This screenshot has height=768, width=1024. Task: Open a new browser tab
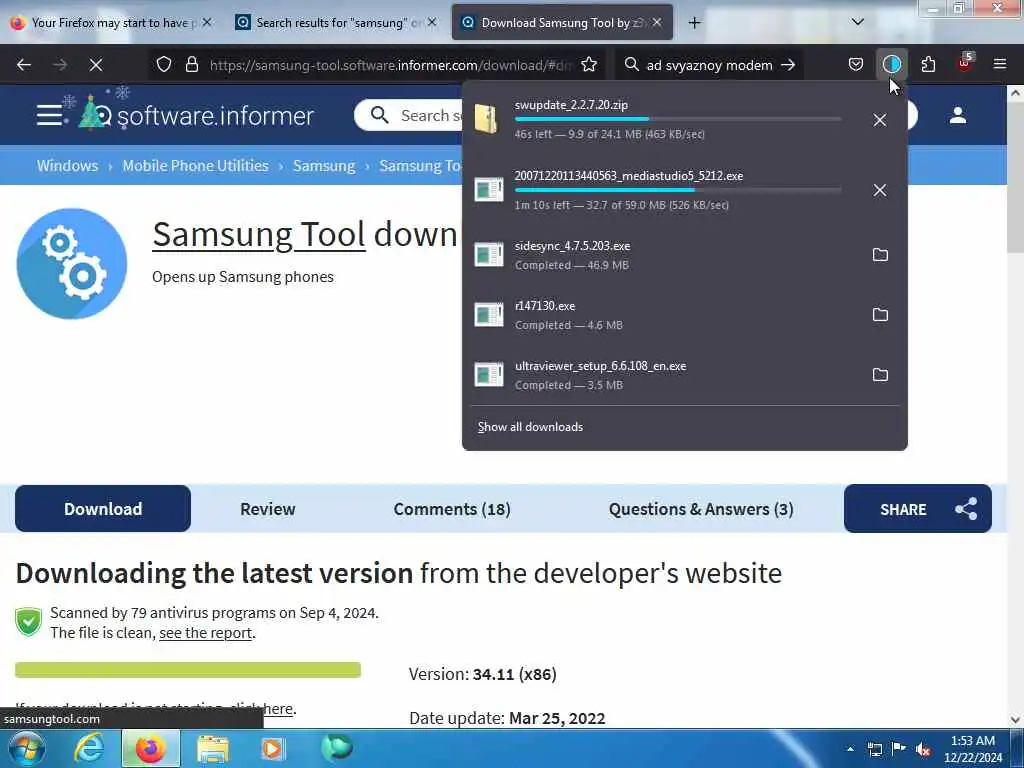pos(694,23)
